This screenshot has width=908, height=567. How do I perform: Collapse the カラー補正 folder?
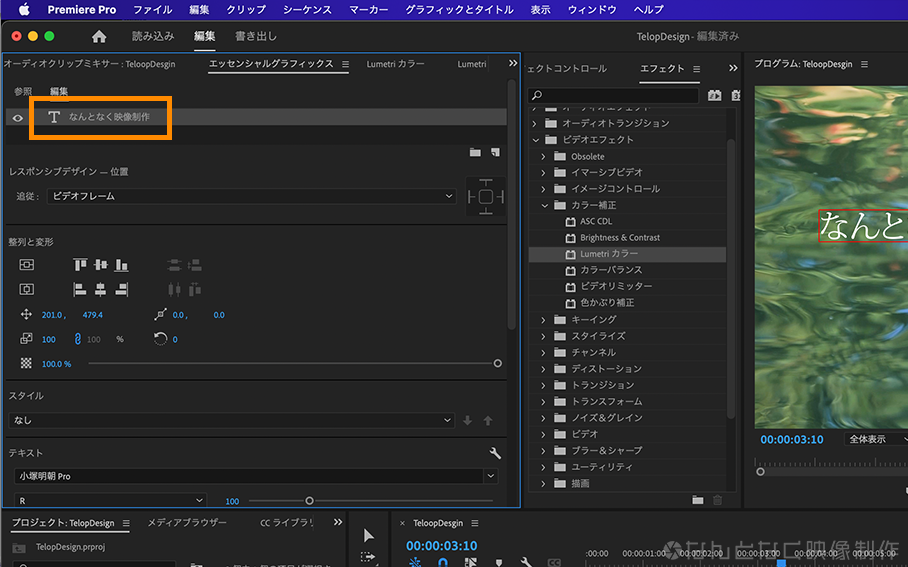[x=544, y=206]
